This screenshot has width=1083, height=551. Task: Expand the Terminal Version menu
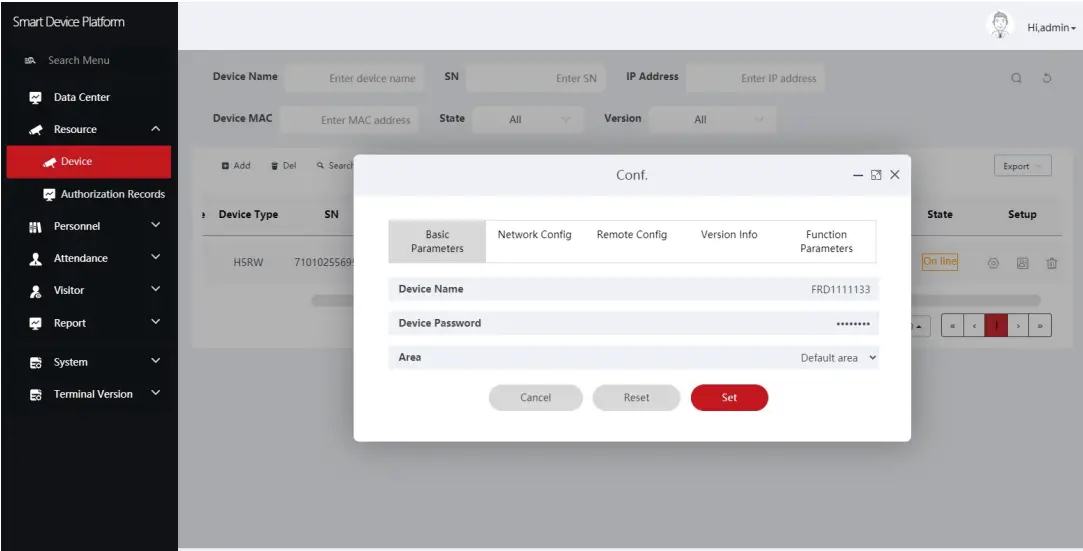[x=155, y=392]
